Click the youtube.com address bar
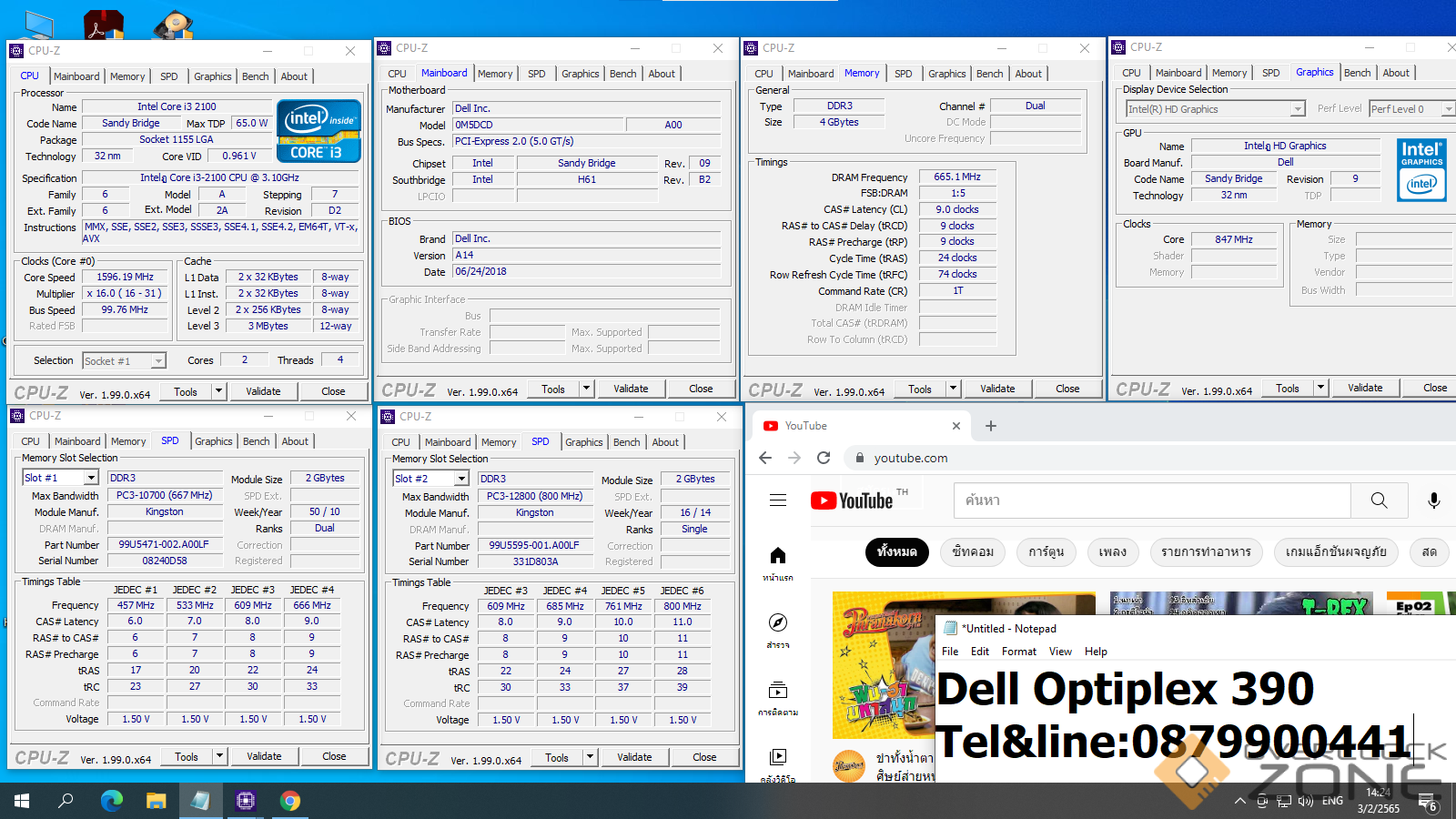1456x819 pixels. click(x=911, y=458)
